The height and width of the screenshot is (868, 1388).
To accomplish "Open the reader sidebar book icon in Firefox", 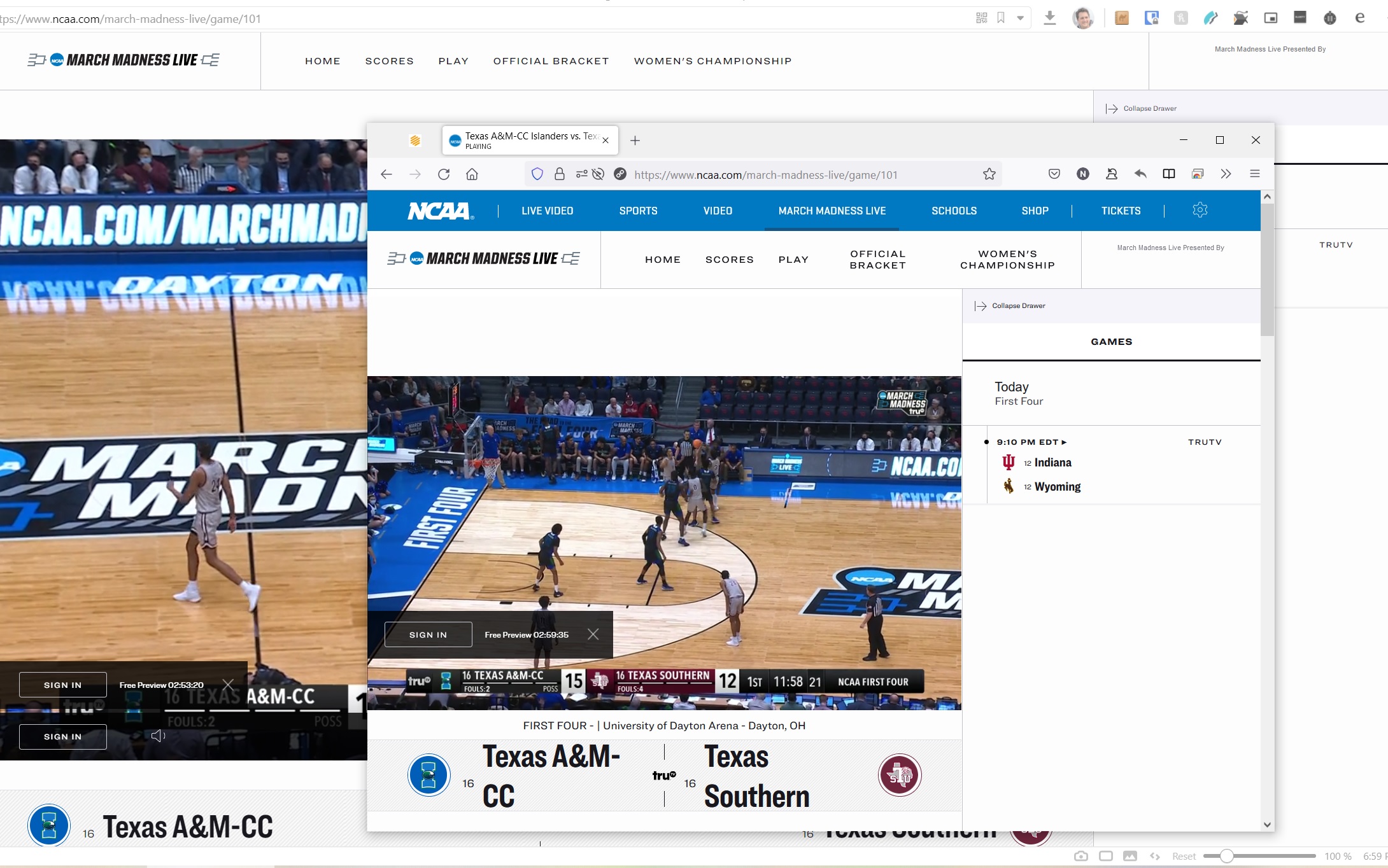I will (1169, 174).
